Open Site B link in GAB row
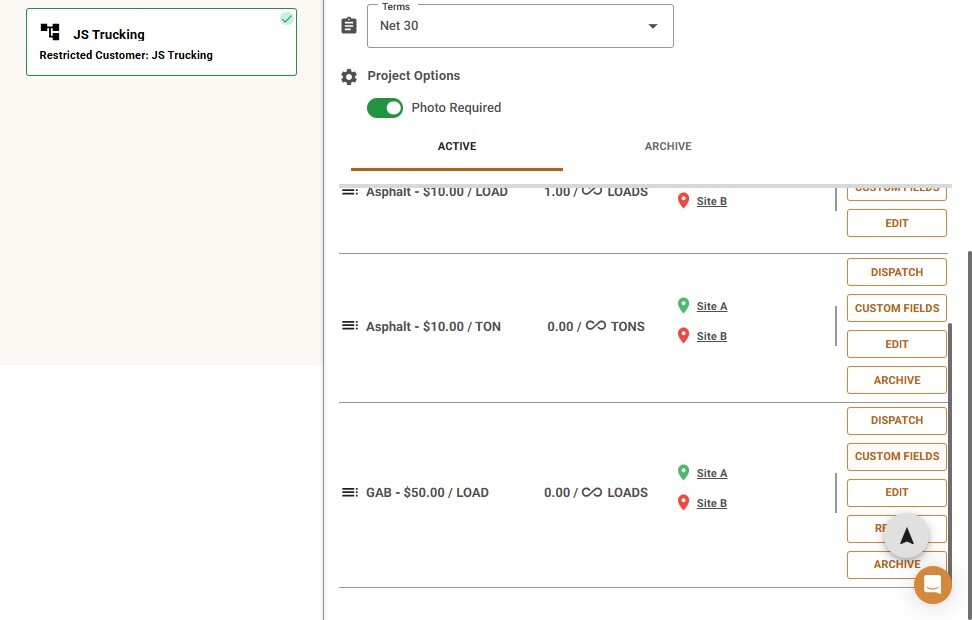 pyautogui.click(x=712, y=503)
